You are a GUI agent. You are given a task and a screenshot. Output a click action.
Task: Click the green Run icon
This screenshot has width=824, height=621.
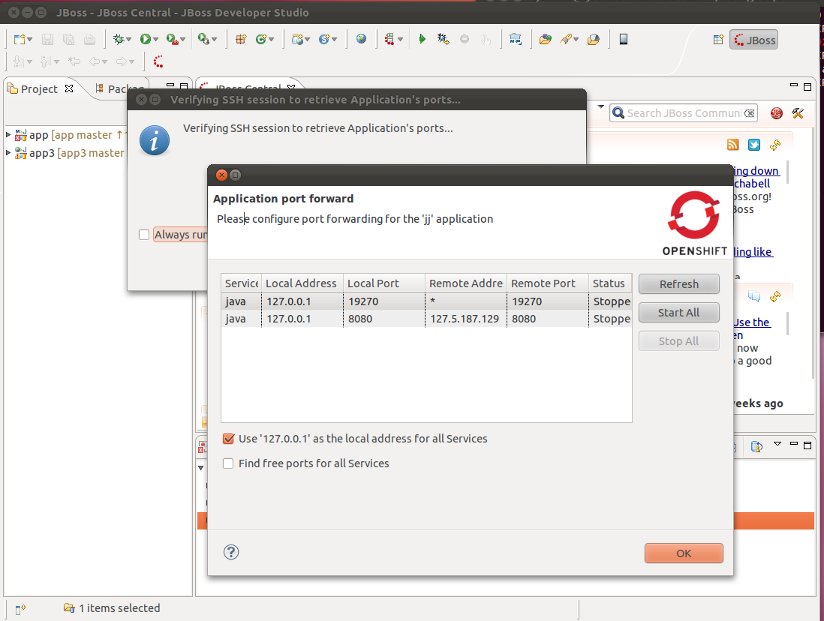(x=145, y=39)
